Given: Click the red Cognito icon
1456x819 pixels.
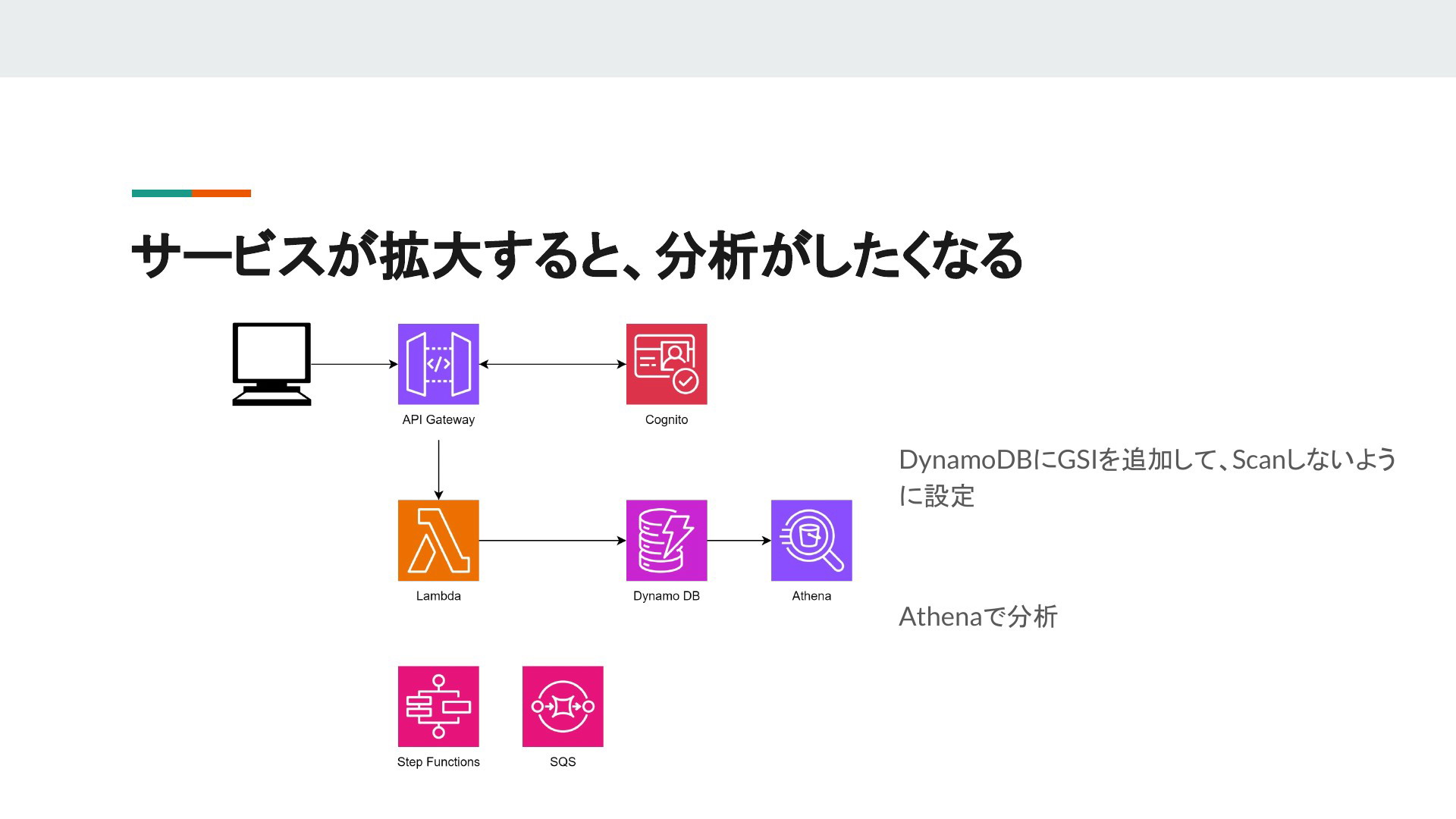Looking at the screenshot, I should pos(667,364).
